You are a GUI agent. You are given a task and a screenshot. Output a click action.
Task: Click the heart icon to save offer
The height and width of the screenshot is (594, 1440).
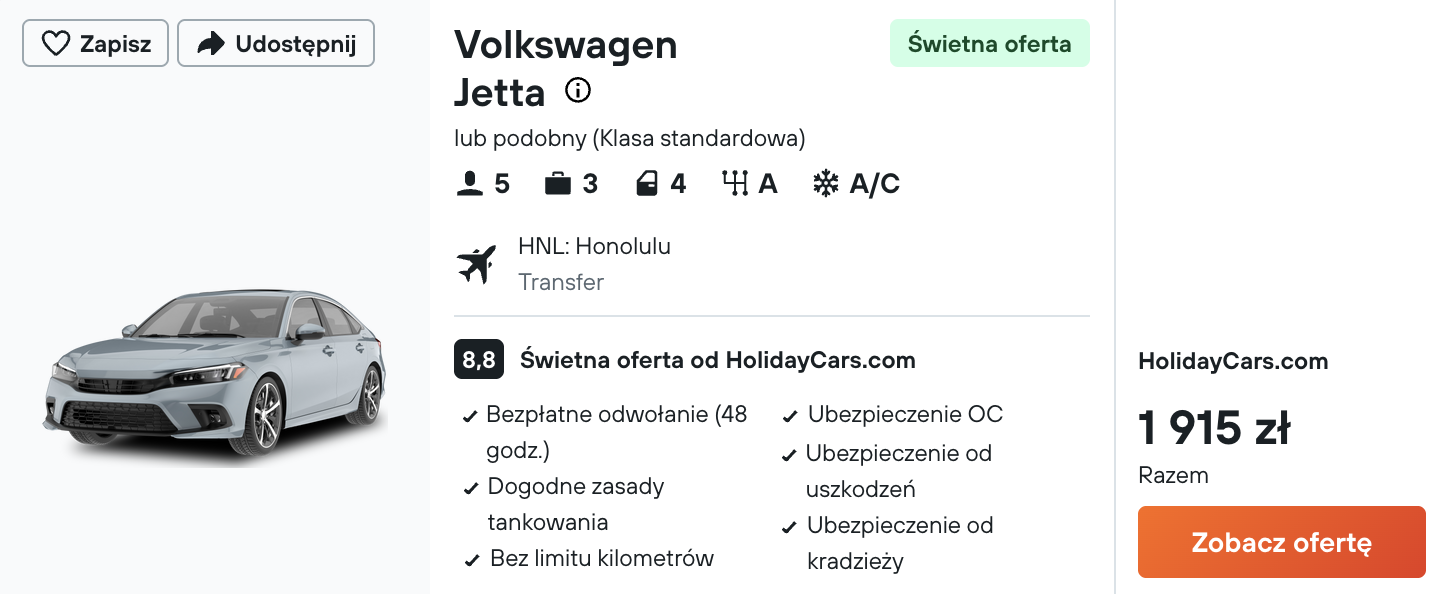click(x=55, y=44)
